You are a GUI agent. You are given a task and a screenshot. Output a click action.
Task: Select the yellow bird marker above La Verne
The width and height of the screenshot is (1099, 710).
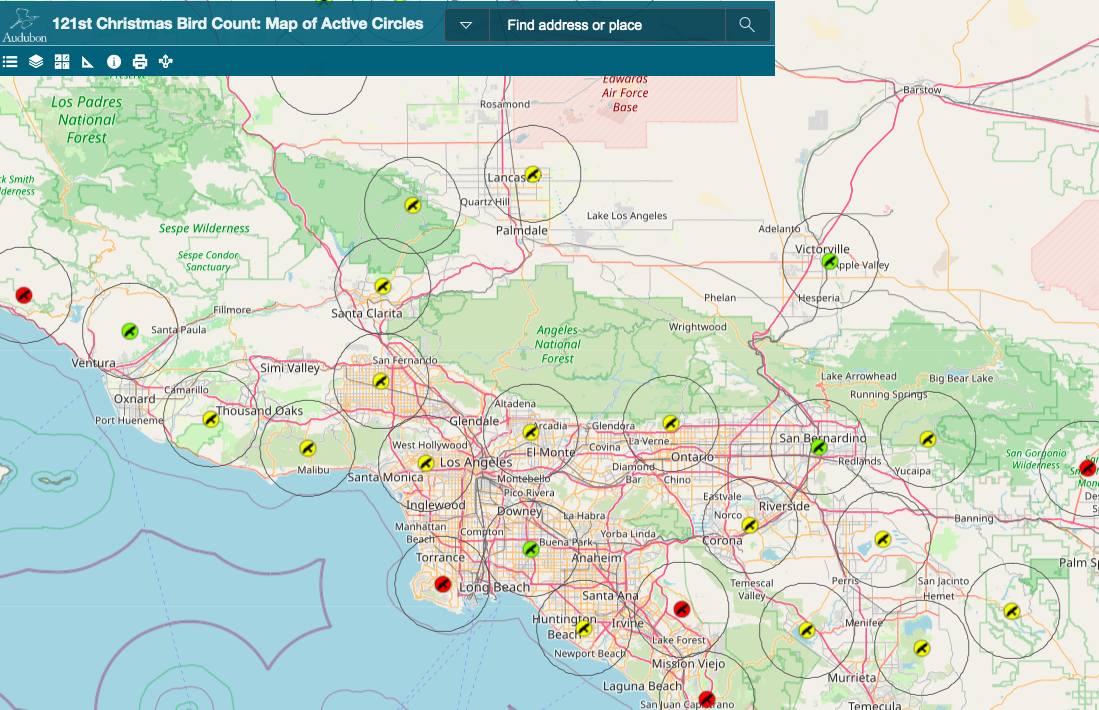point(671,423)
